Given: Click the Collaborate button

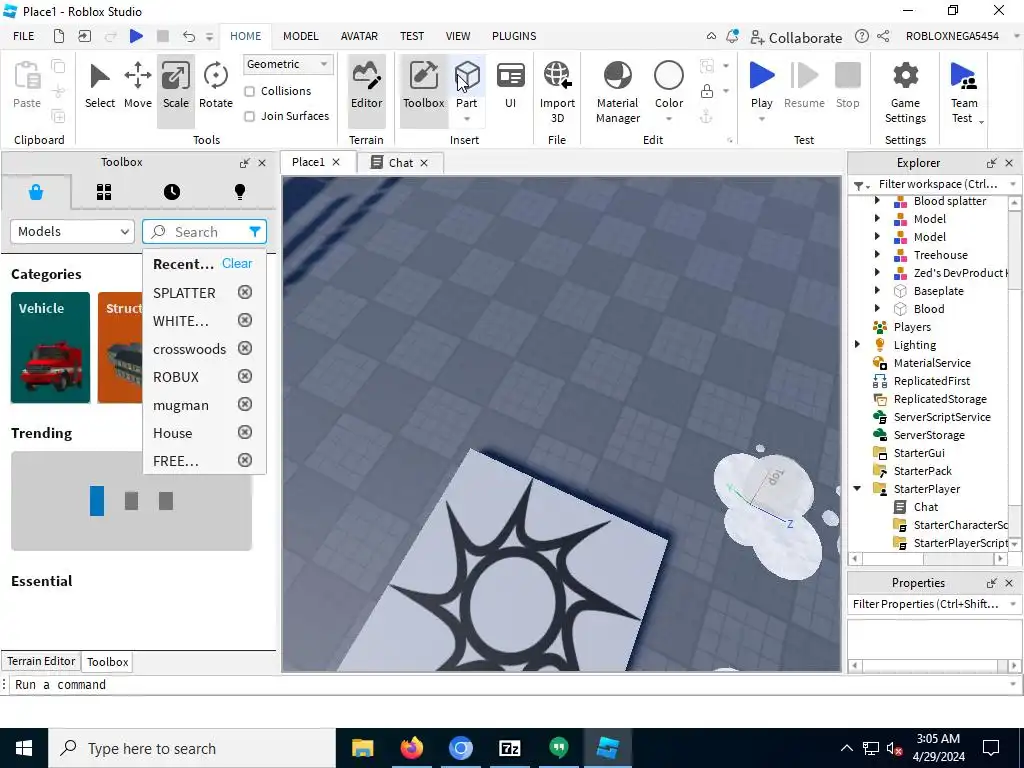Looking at the screenshot, I should [x=795, y=37].
